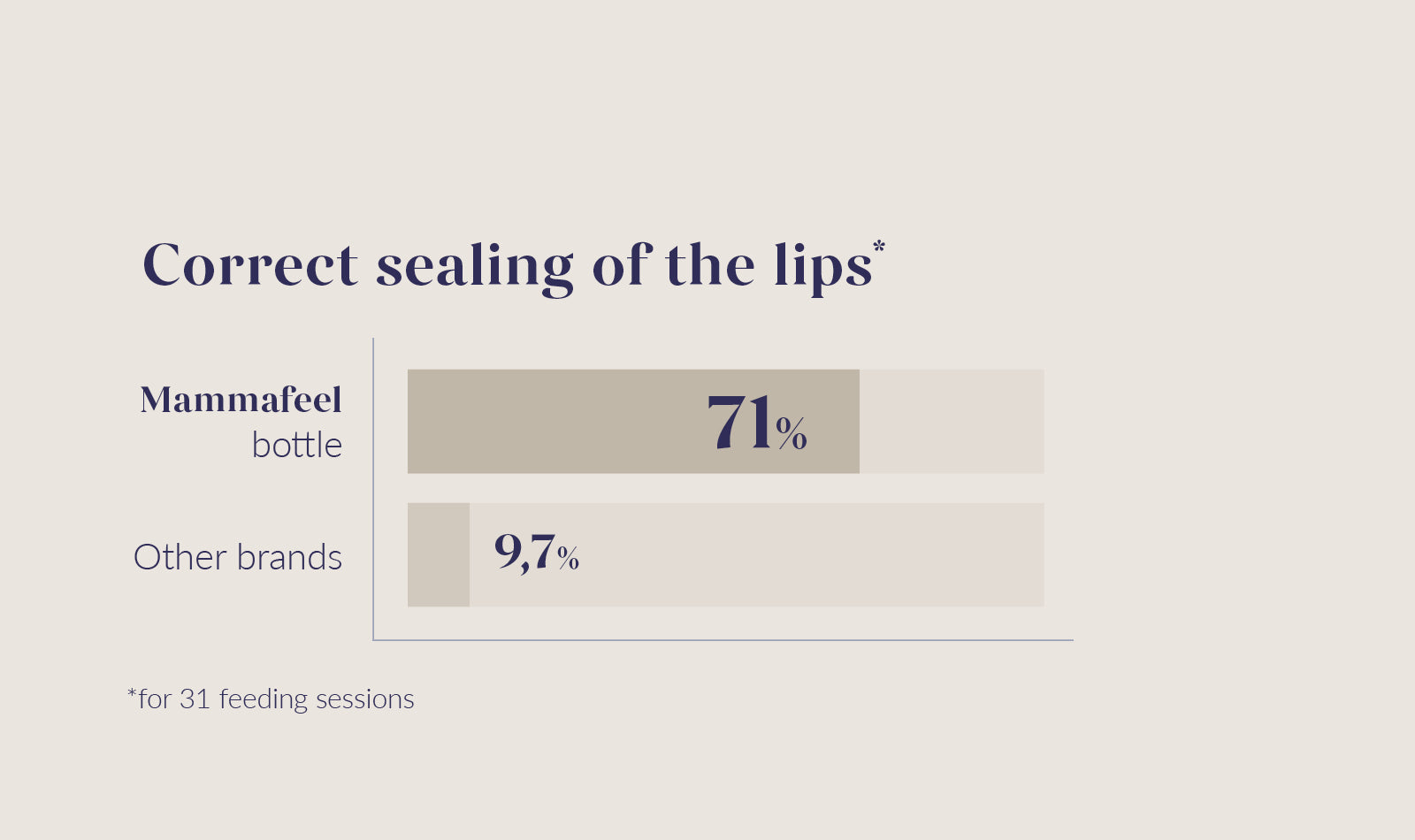The width and height of the screenshot is (1415, 840).
Task: Click the percent sign after 9,7
Action: 568,558
